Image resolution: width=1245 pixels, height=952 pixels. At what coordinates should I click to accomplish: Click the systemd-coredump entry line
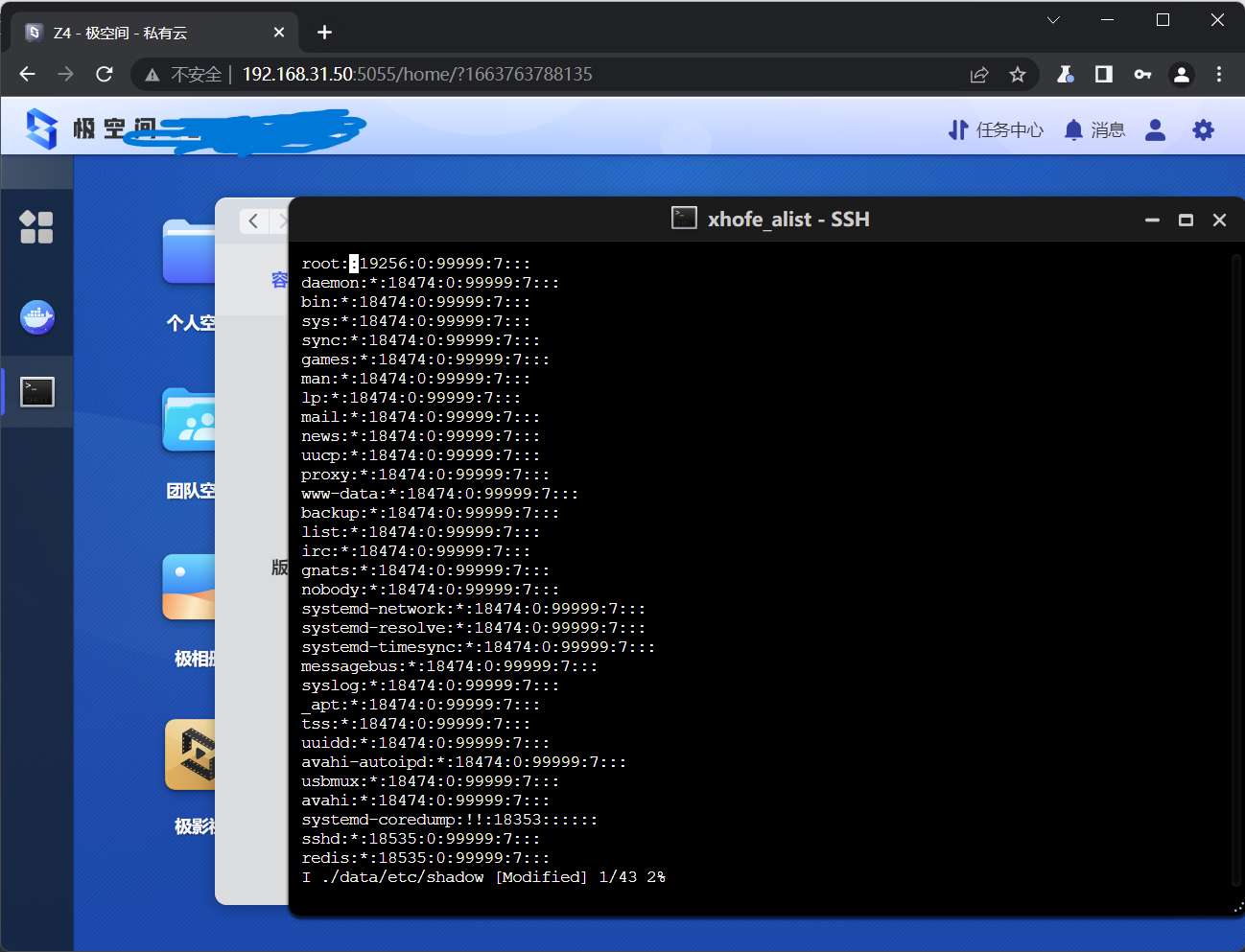(449, 820)
